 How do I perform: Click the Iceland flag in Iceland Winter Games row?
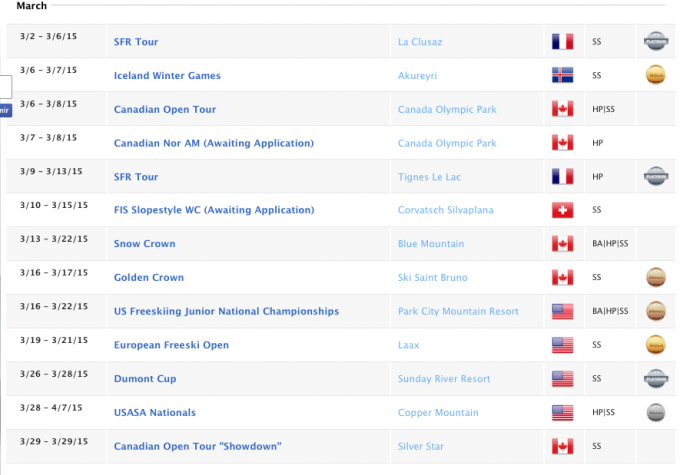[x=562, y=75]
